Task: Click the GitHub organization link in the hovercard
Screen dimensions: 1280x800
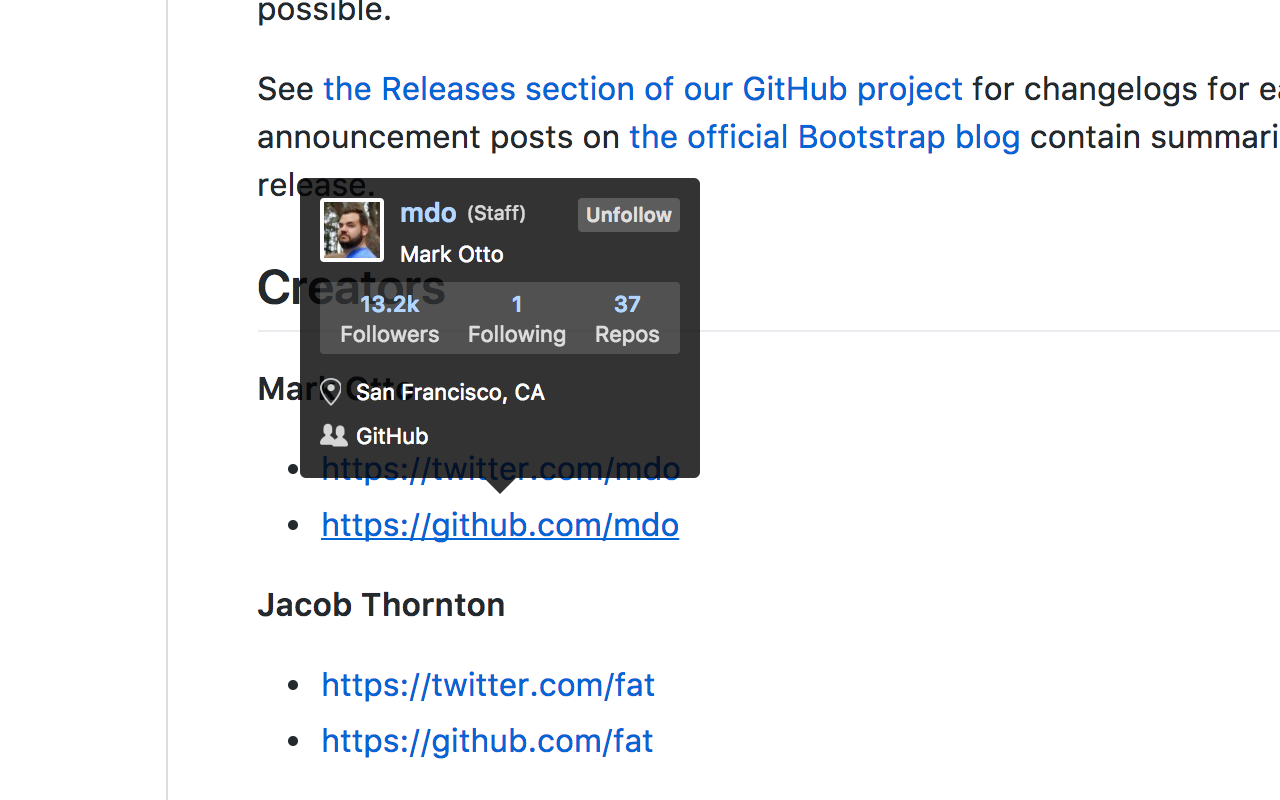Action: click(x=391, y=435)
